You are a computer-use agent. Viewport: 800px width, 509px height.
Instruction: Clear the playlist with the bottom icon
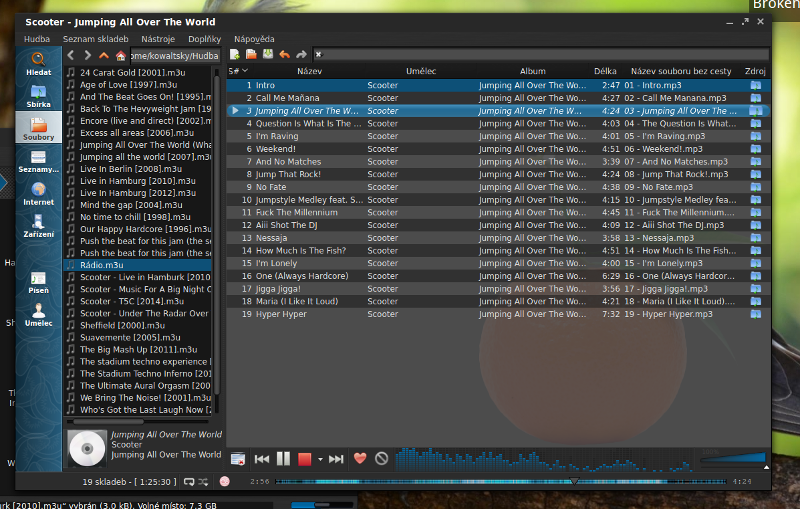[238, 459]
